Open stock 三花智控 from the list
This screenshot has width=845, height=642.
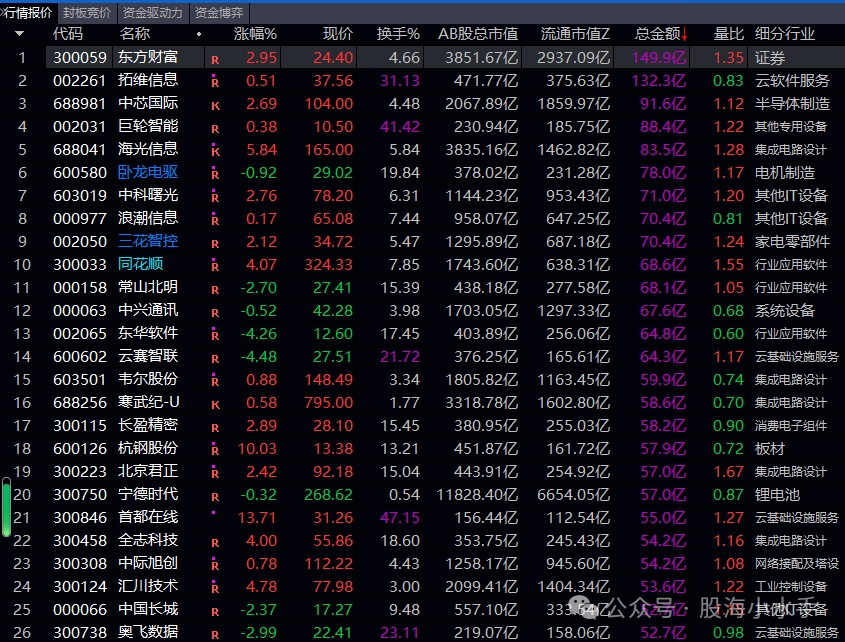coord(148,241)
